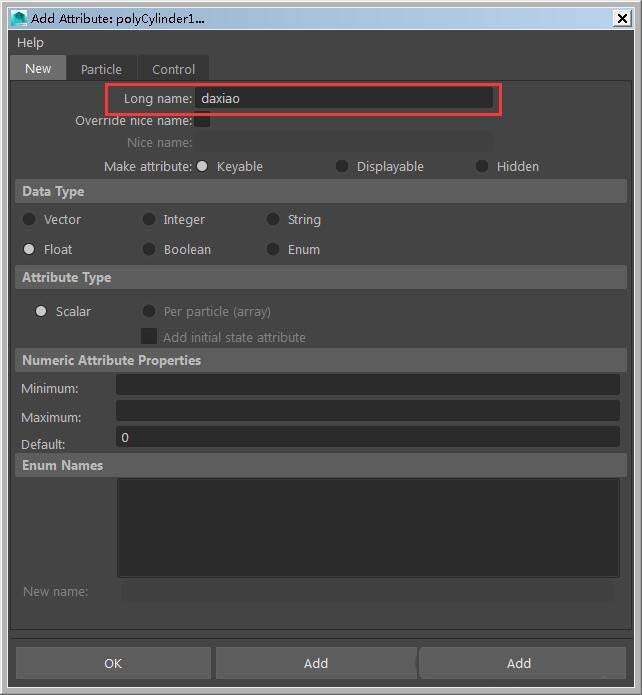Select the Hidden radio button
The height and width of the screenshot is (695, 642).
pyautogui.click(x=482, y=166)
